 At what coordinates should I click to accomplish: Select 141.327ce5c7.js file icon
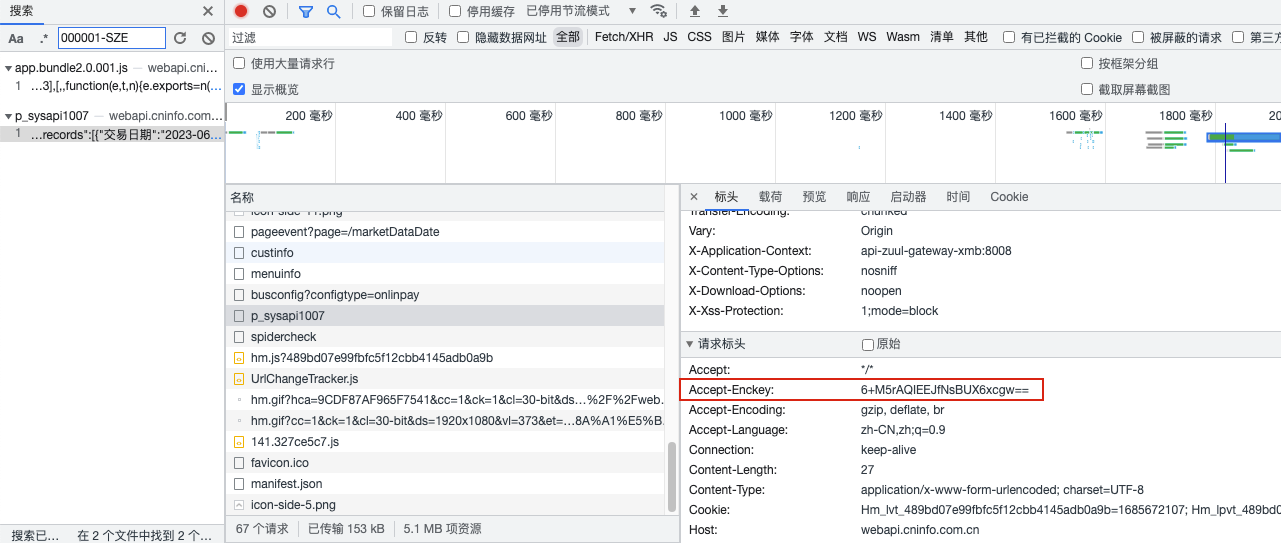click(x=239, y=442)
